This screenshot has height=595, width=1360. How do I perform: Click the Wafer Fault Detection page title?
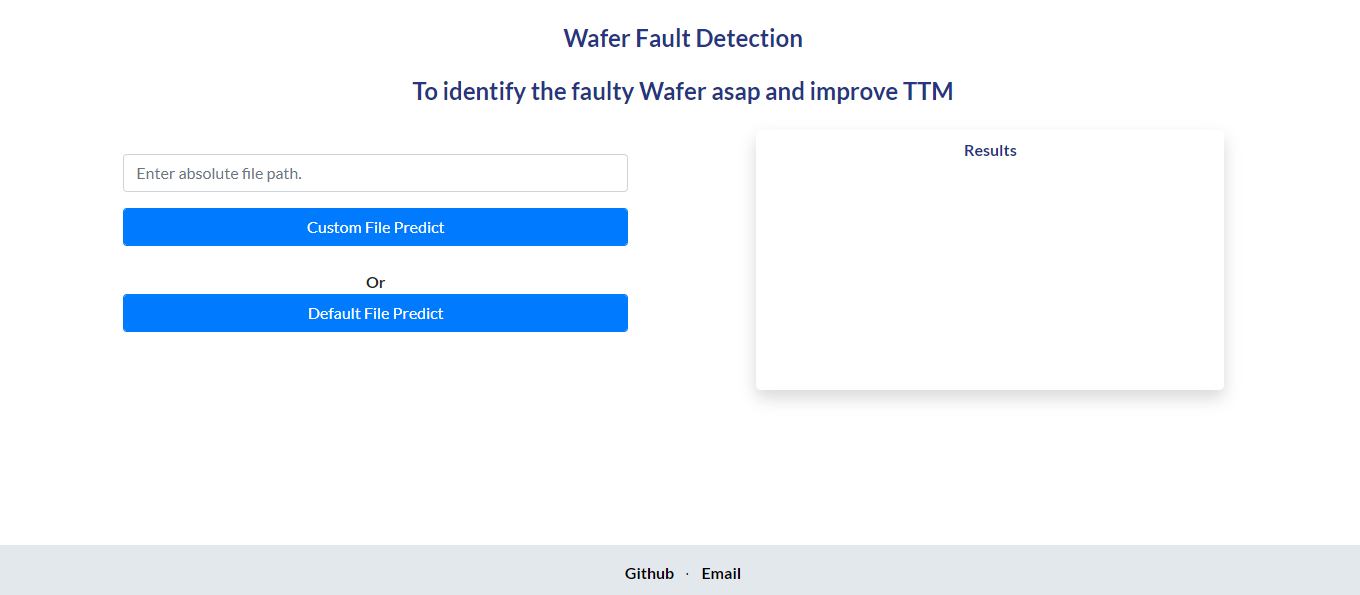[x=683, y=38]
